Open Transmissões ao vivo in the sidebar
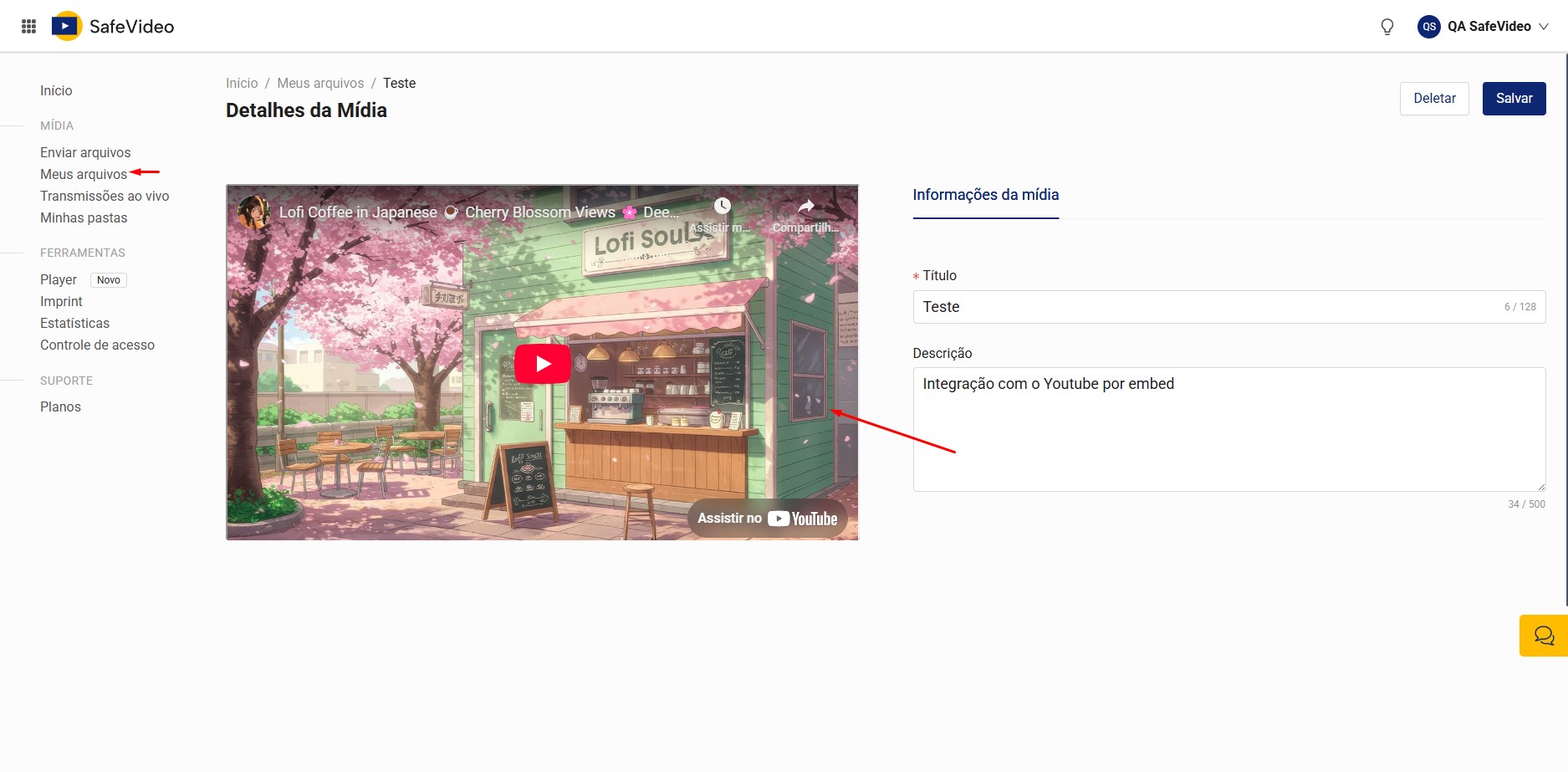Screen dimensions: 1568x772 [105, 196]
